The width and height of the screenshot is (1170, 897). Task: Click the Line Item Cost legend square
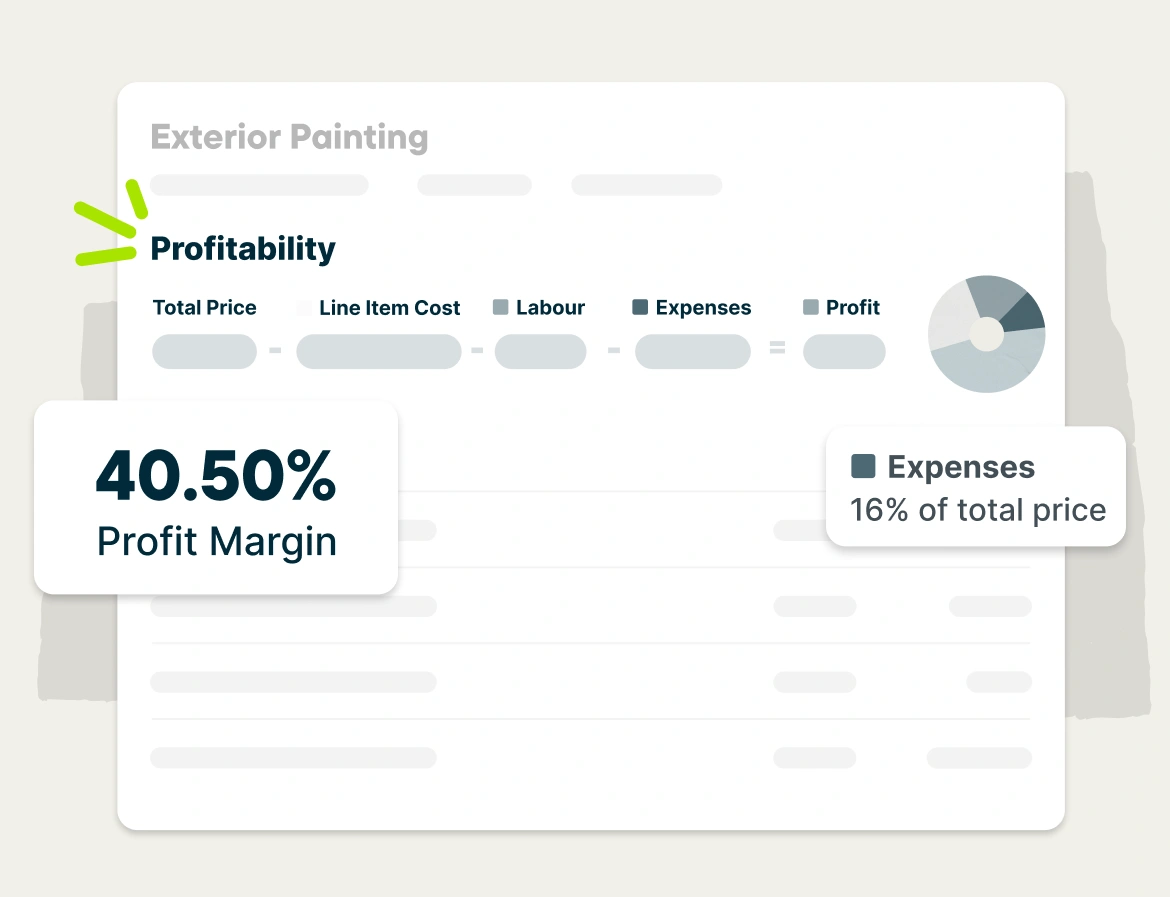tap(304, 308)
